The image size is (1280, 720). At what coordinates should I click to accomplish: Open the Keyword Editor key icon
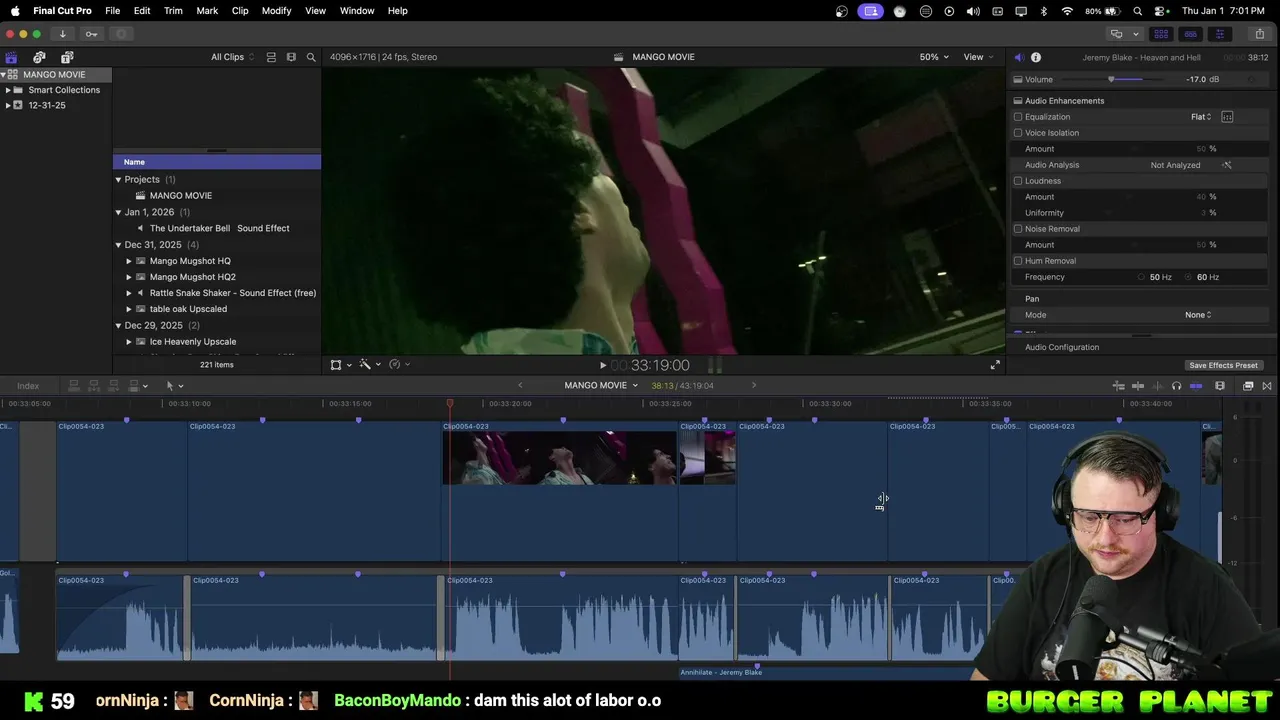[92, 34]
